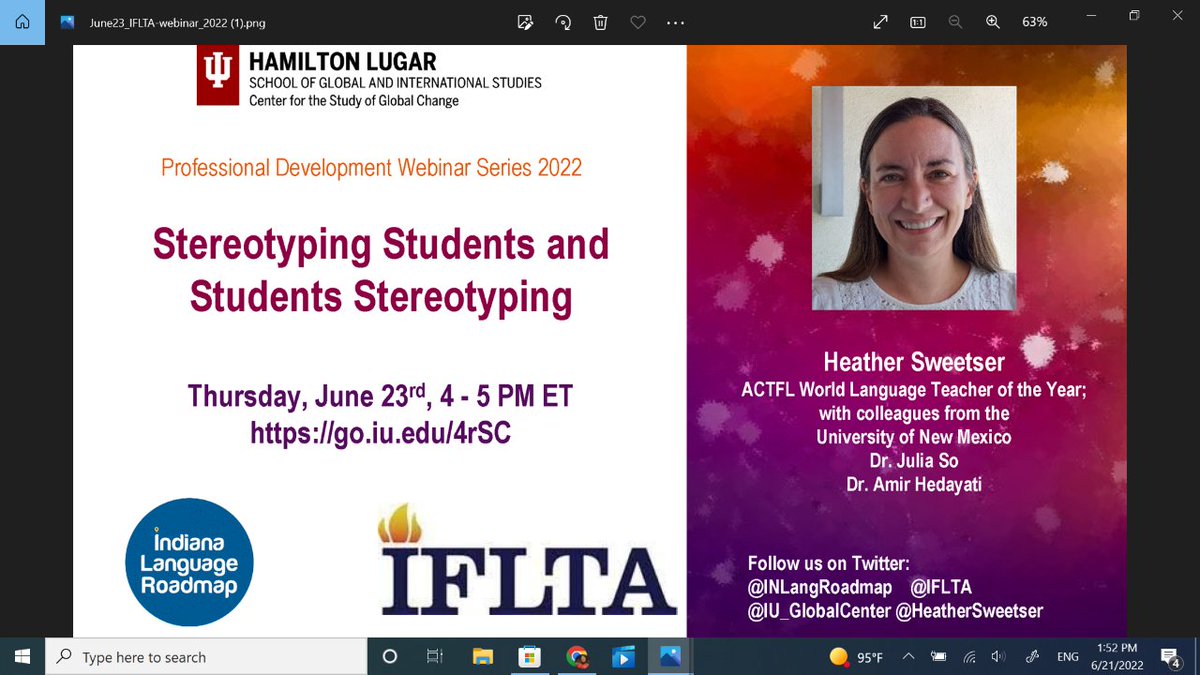1200x675 pixels.
Task: Open the Edit & Create tool
Action: click(524, 21)
